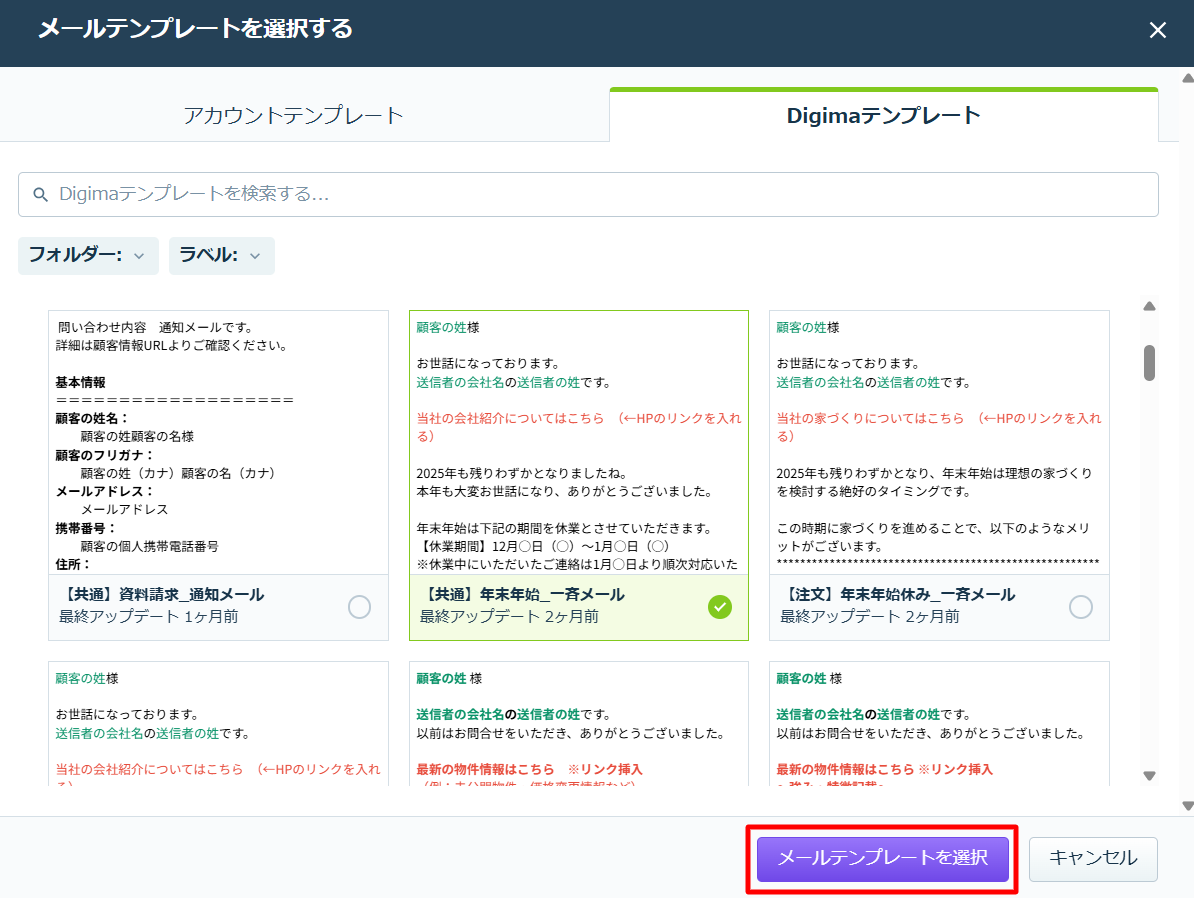The width and height of the screenshot is (1194, 898).
Task: Click the メールテンプレートを選択 button
Action: [883, 859]
